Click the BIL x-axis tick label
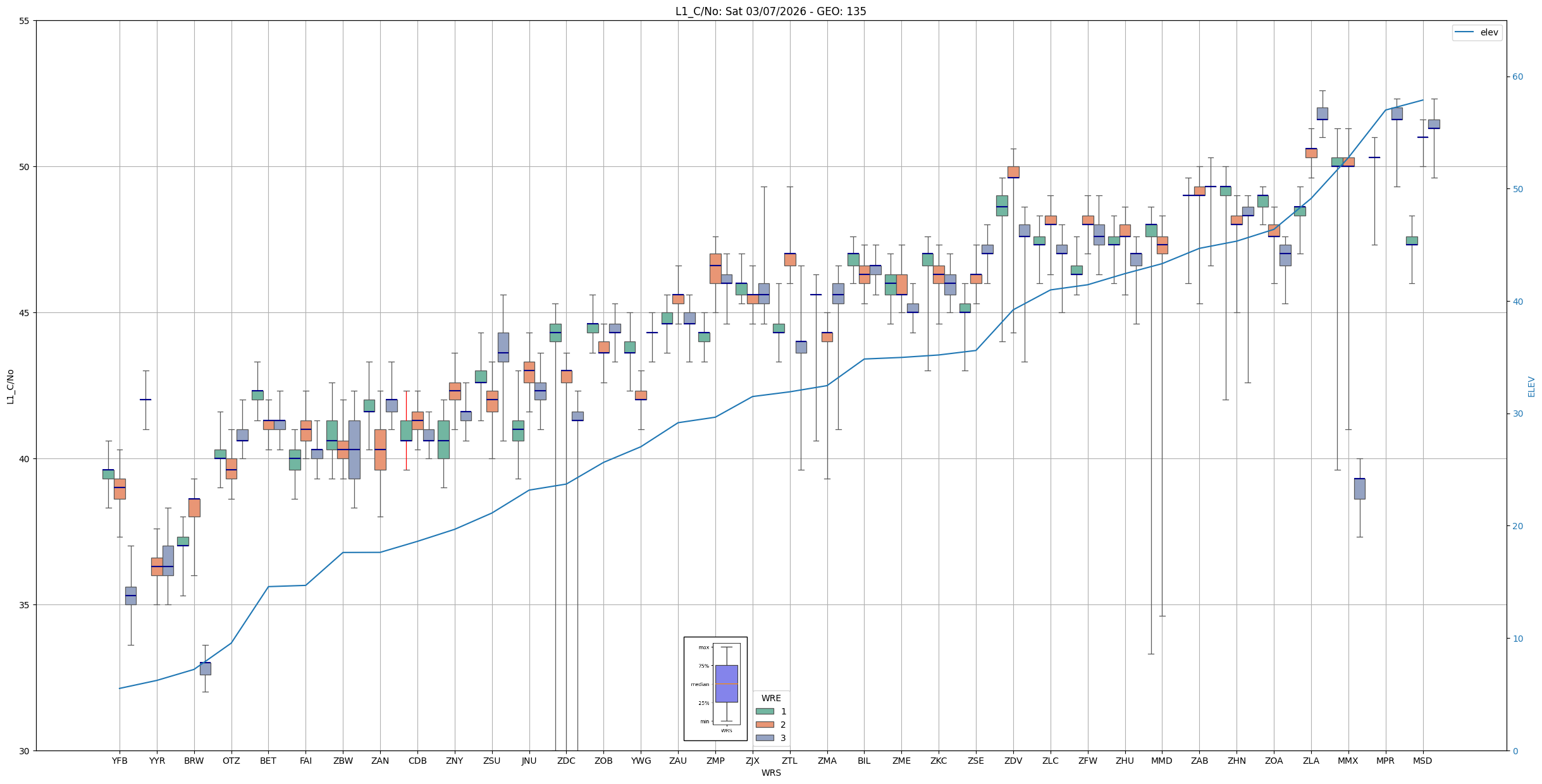1542x784 pixels. tap(864, 761)
